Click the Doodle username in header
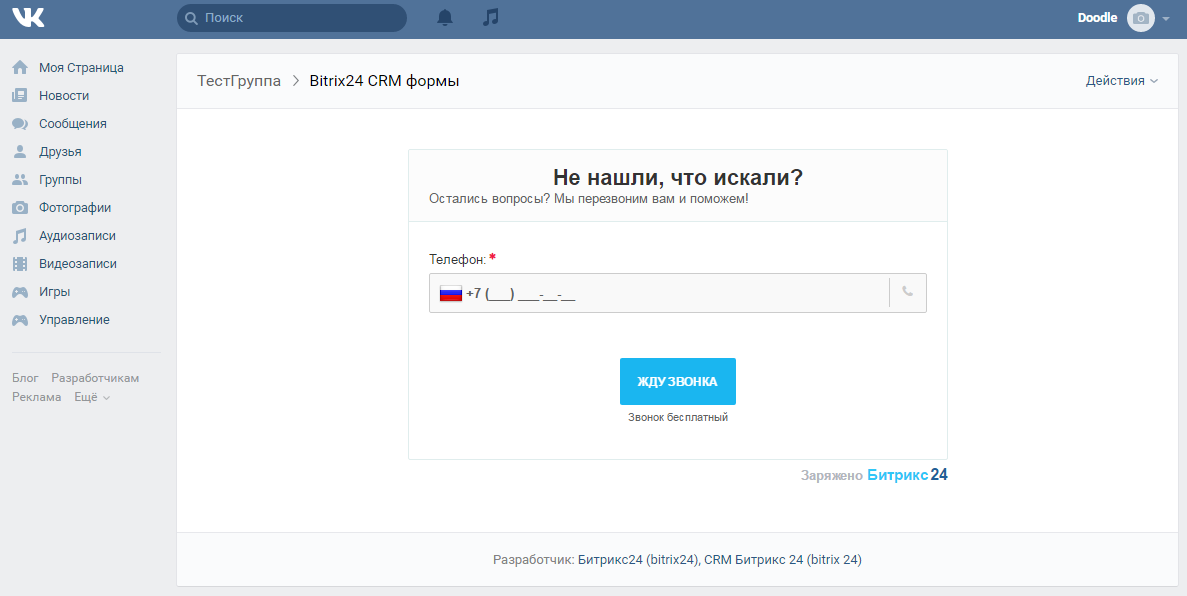 point(1097,17)
